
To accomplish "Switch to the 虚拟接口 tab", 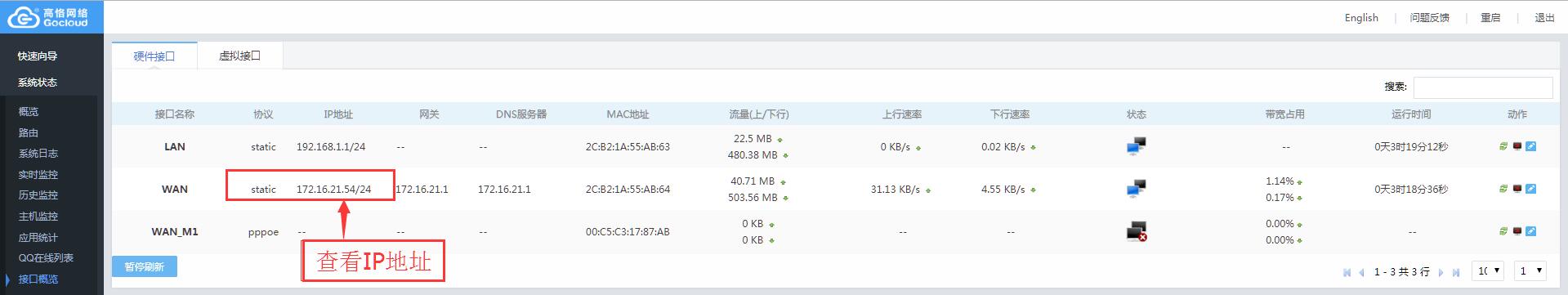I will (x=239, y=56).
